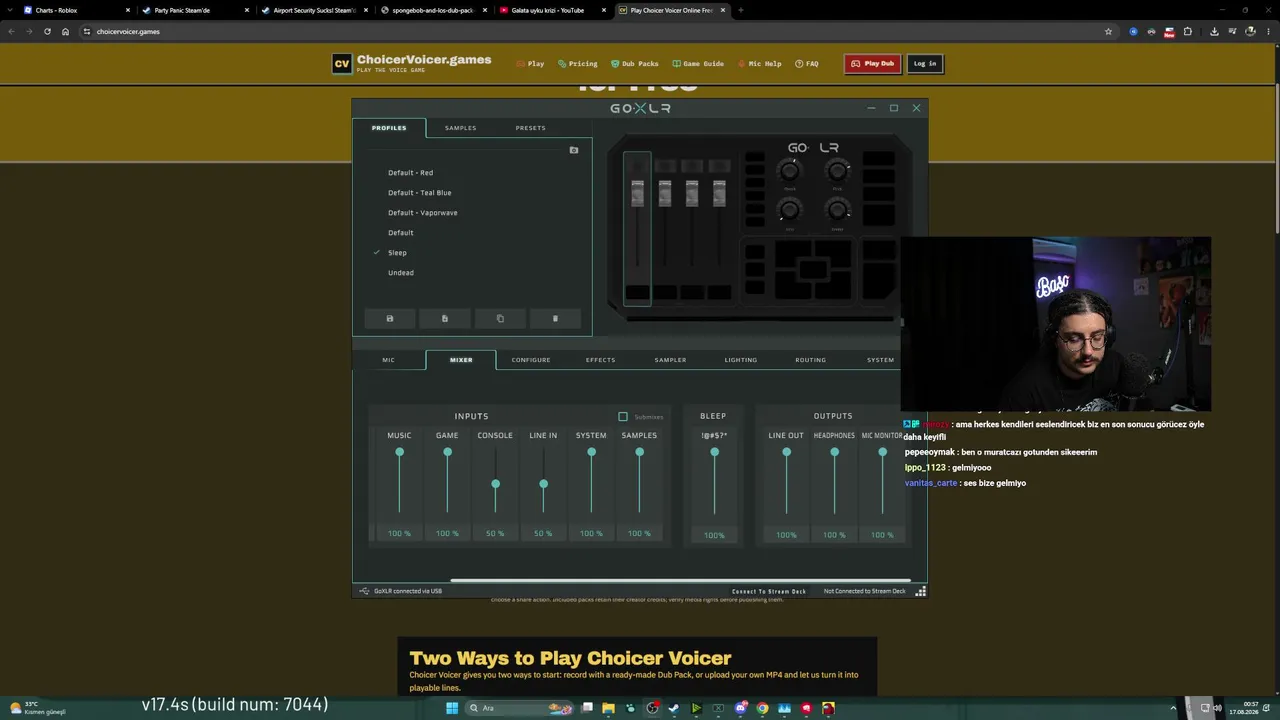Click the Log in button
This screenshot has width=1280, height=720.
pyautogui.click(x=925, y=63)
